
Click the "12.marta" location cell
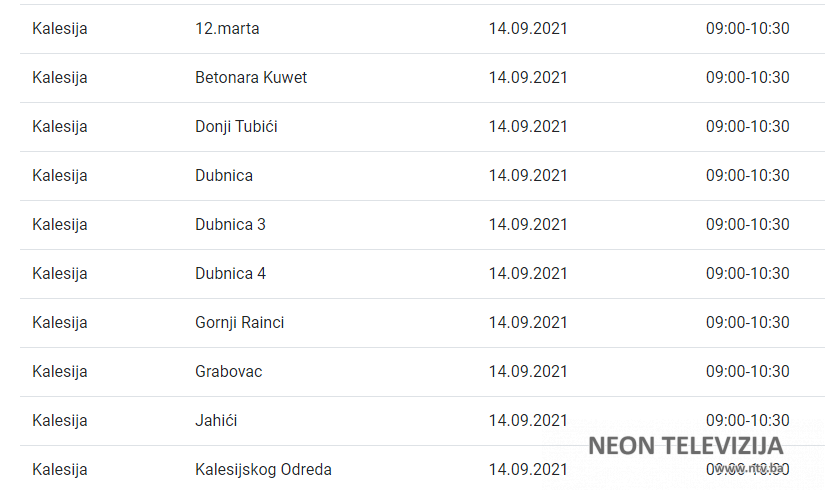(x=227, y=29)
